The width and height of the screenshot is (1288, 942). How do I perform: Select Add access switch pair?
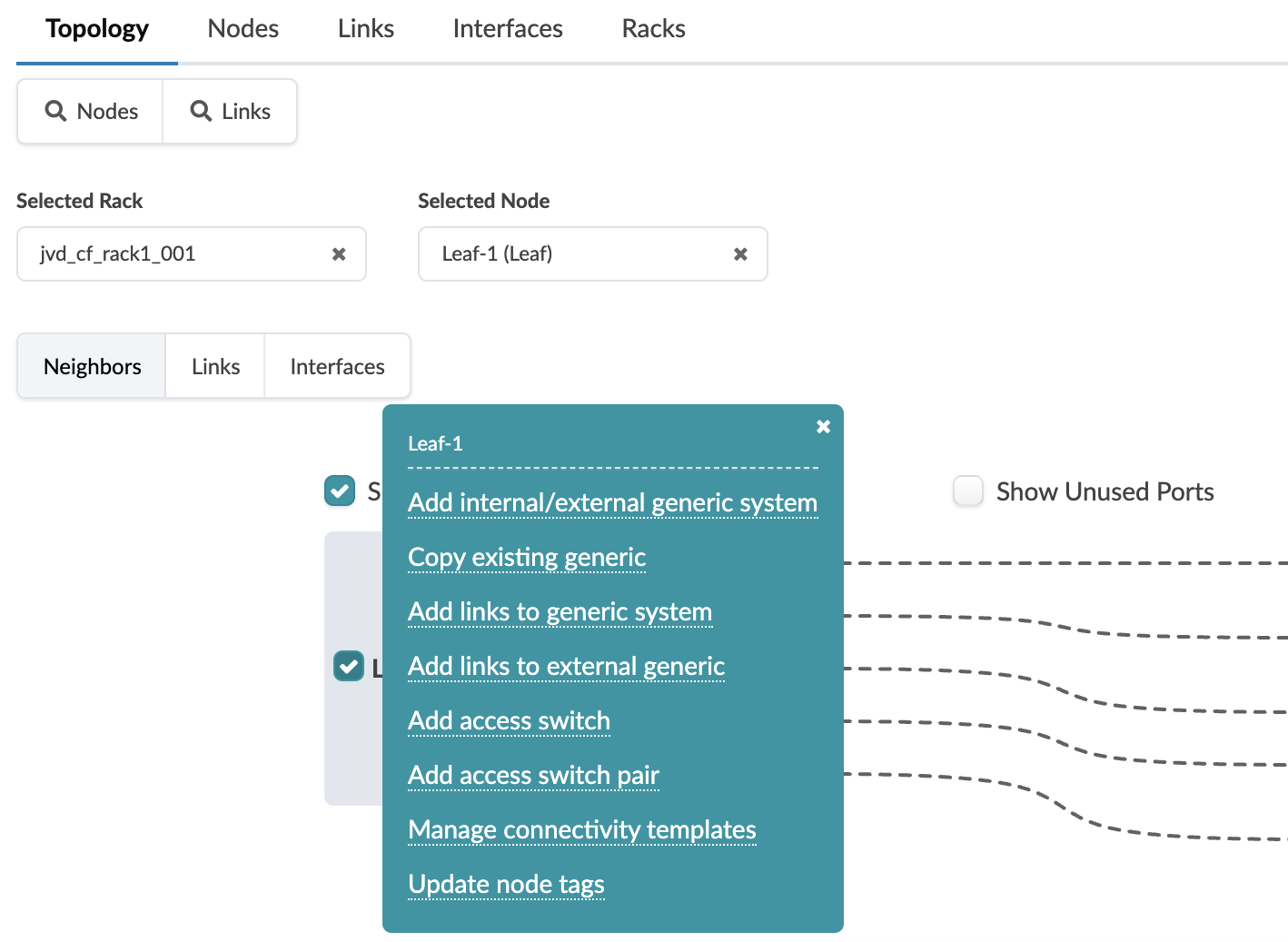(x=533, y=775)
